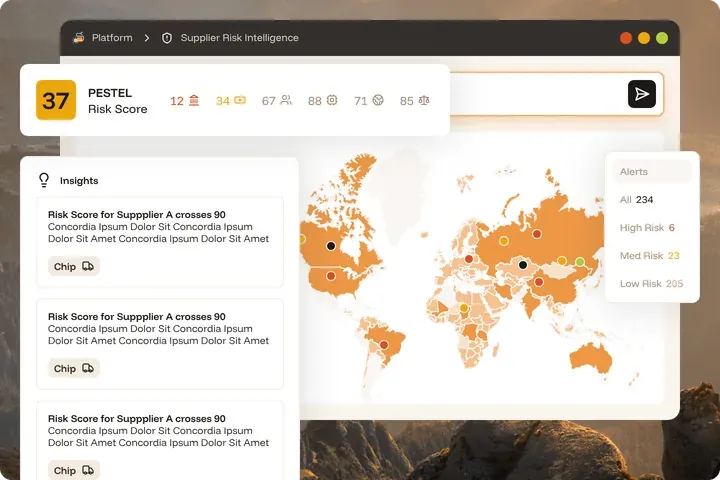Select the economic money icon next to 34
Image resolution: width=720 pixels, height=480 pixels.
[x=240, y=100]
